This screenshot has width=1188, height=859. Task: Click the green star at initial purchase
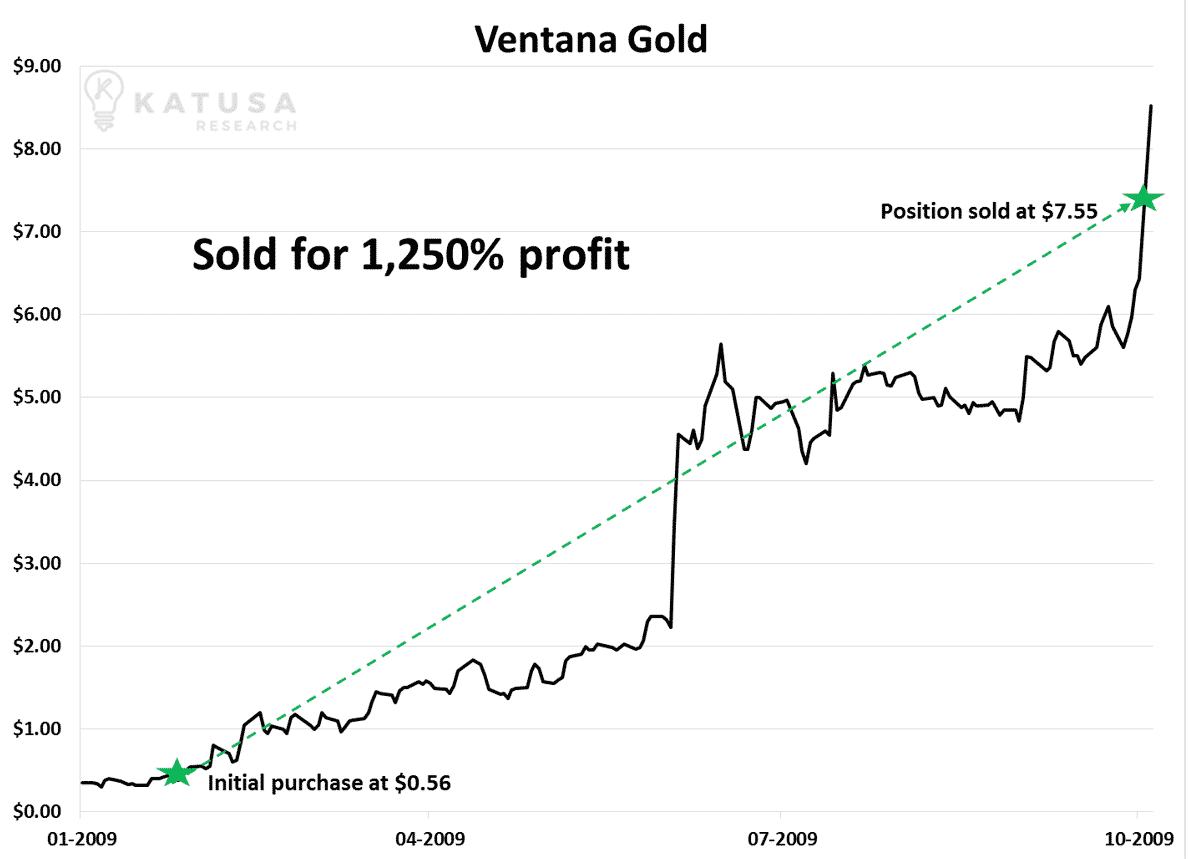(177, 772)
